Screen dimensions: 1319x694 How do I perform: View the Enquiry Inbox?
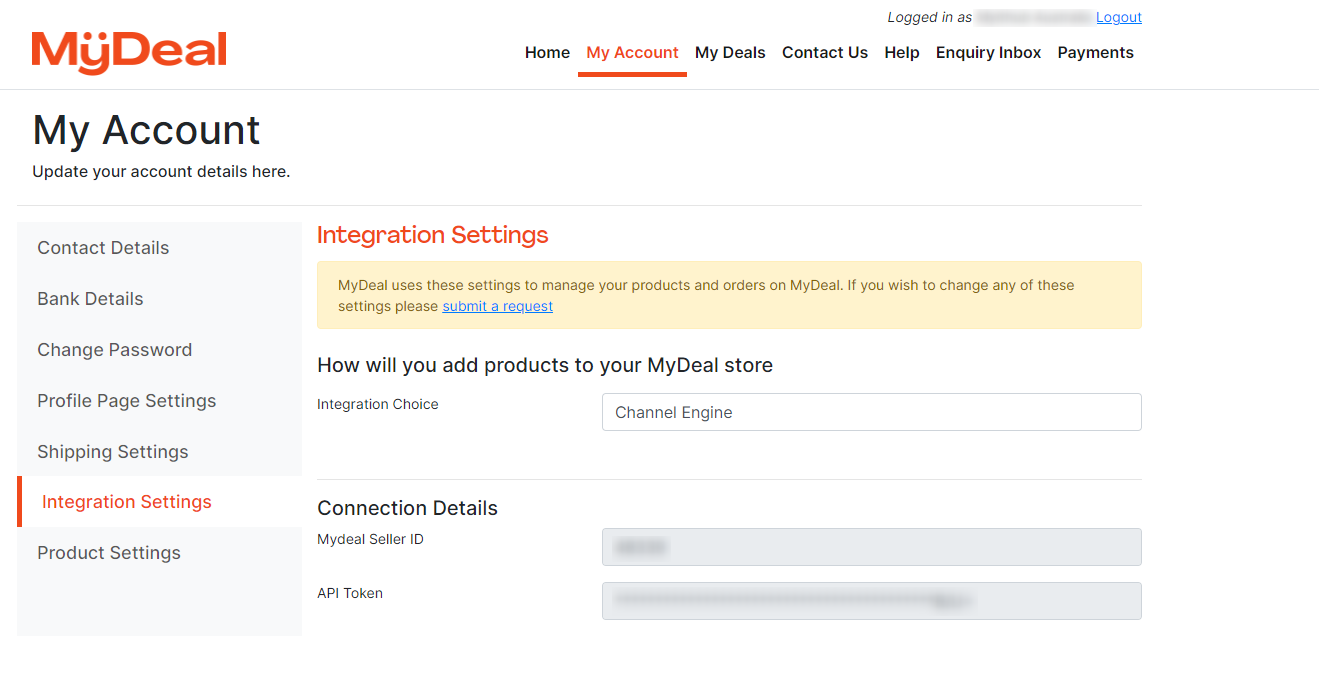click(x=989, y=53)
